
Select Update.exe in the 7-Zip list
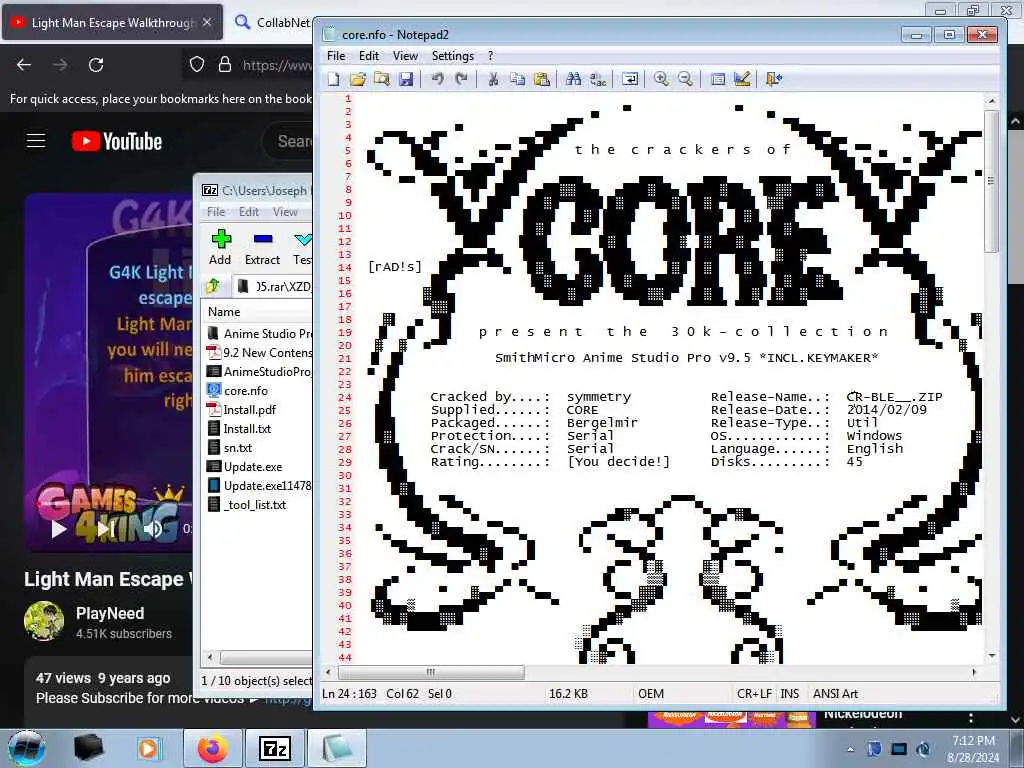point(253,466)
